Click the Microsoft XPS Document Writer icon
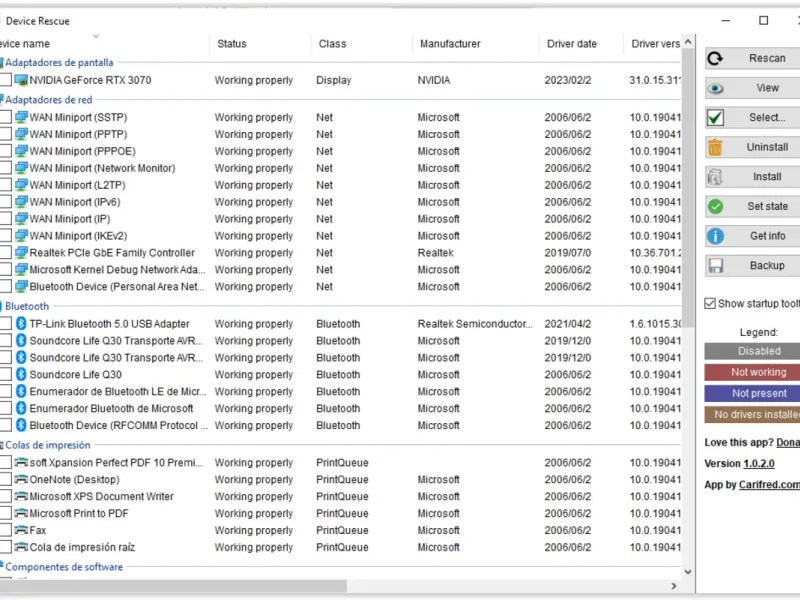The width and height of the screenshot is (800, 600). pyautogui.click(x=21, y=496)
